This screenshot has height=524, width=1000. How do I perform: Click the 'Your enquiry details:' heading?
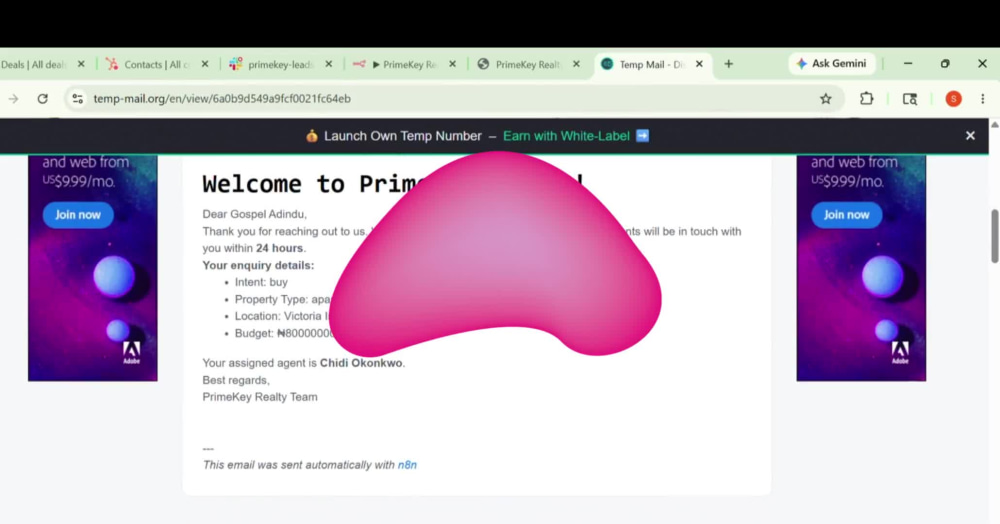click(x=258, y=265)
